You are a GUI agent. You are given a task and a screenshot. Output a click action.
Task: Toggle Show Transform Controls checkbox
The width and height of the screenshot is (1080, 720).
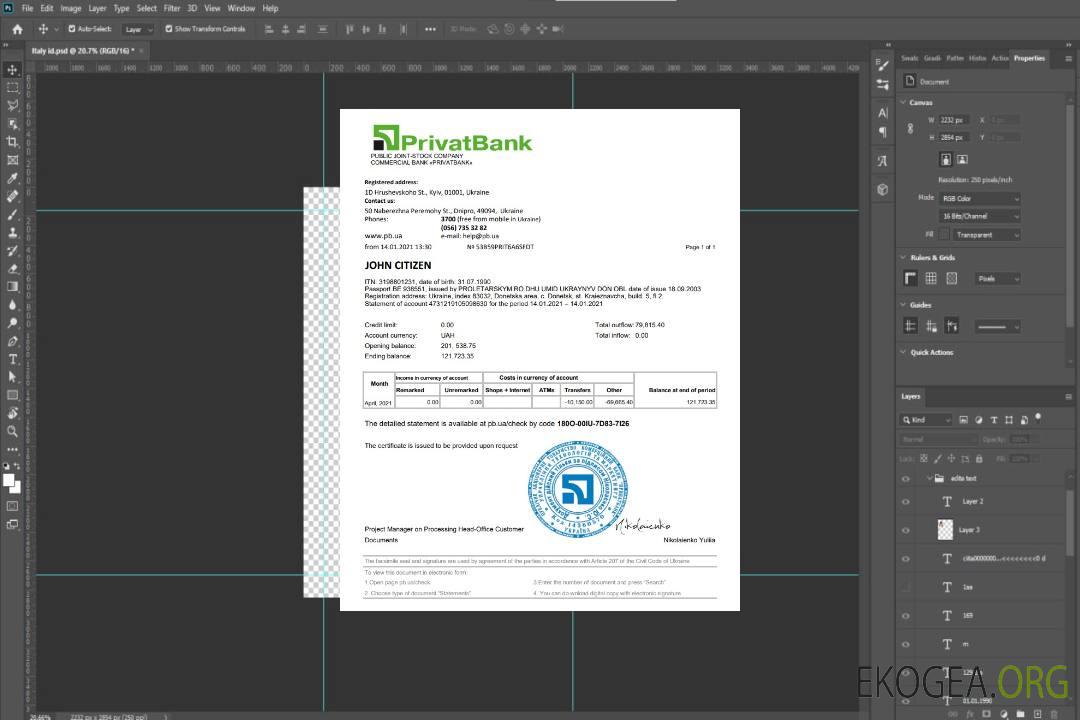(x=169, y=29)
